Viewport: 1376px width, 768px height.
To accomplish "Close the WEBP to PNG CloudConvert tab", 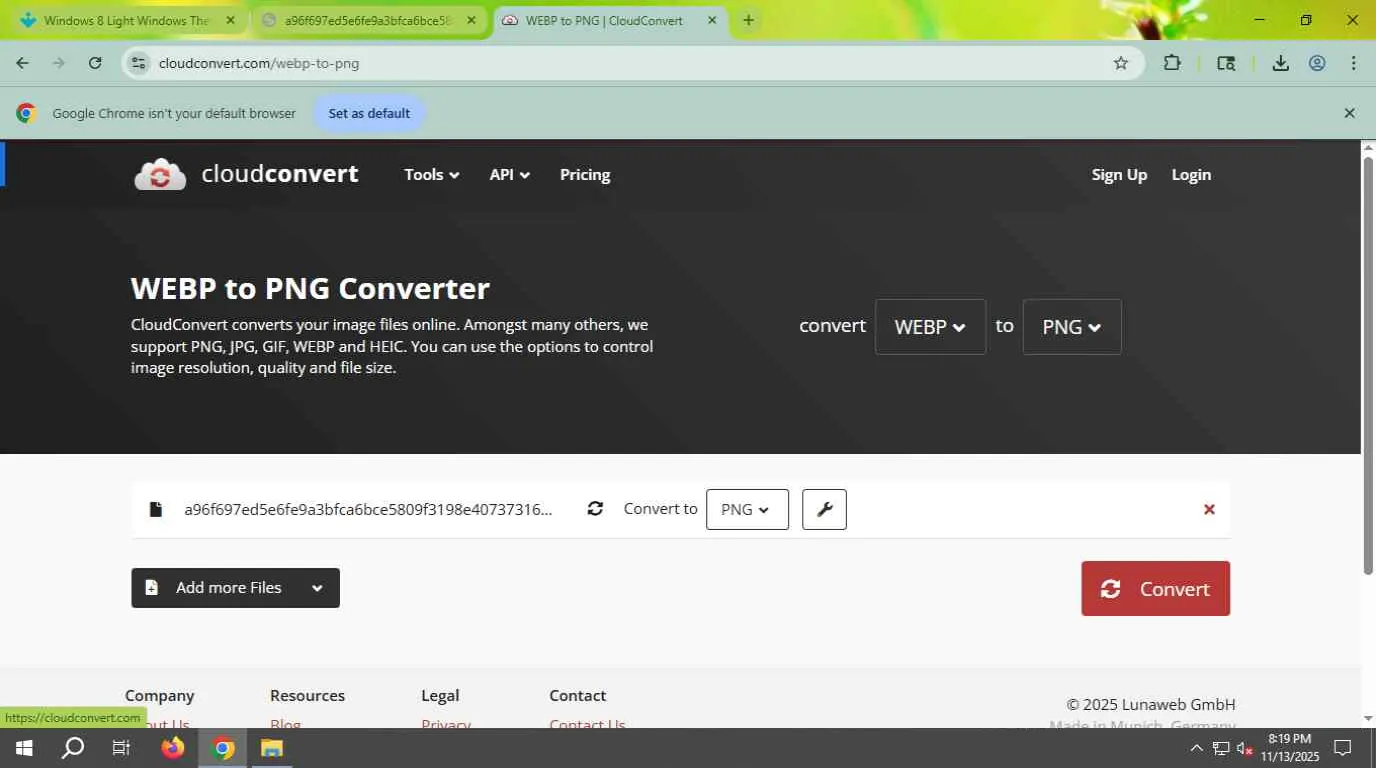I will 713,20.
